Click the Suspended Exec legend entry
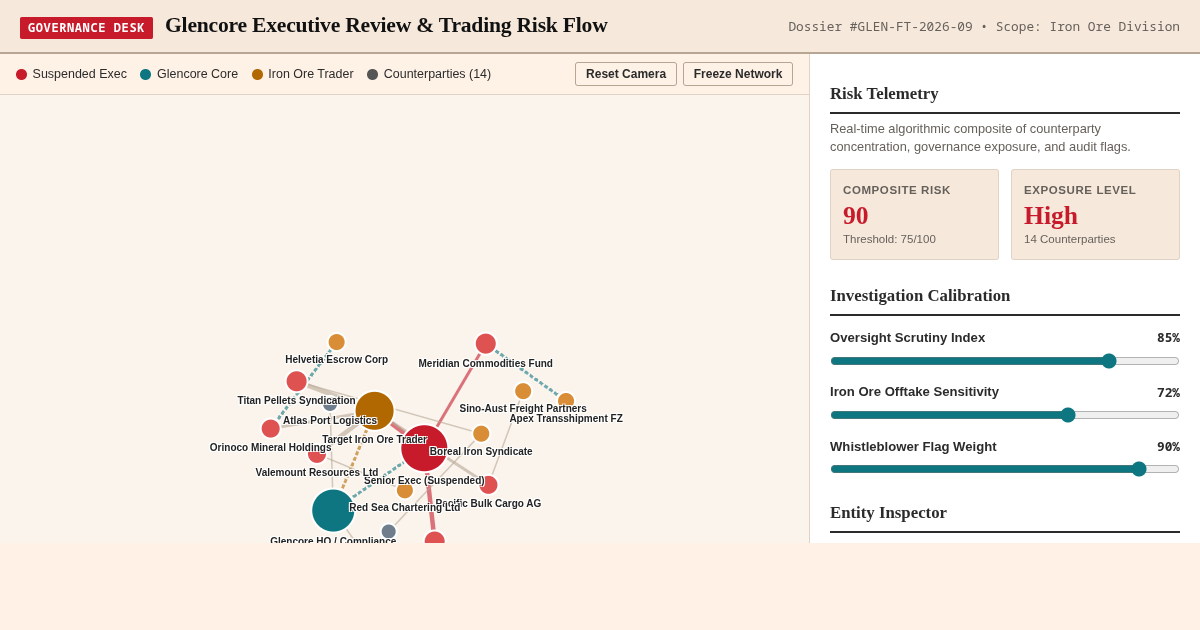The height and width of the screenshot is (630, 1200). [72, 74]
